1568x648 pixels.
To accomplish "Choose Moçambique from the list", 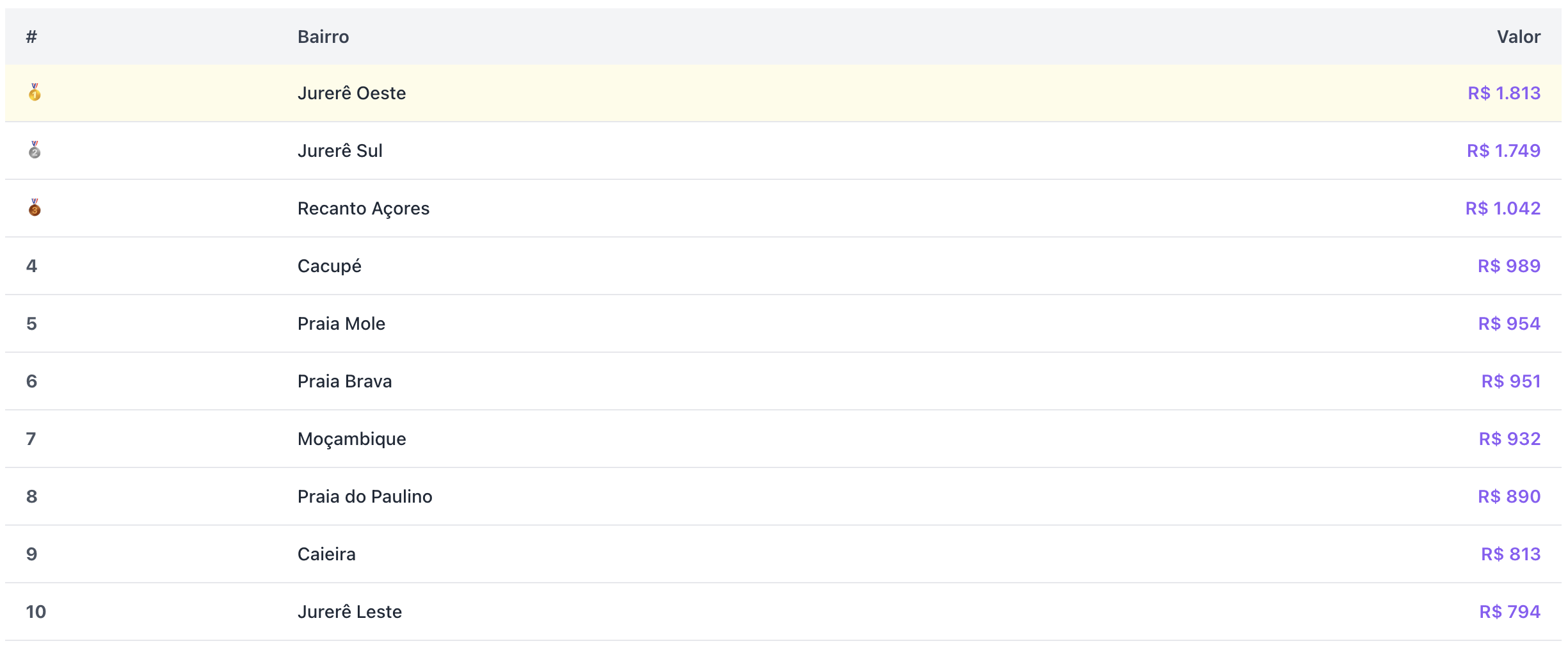I will (351, 439).
